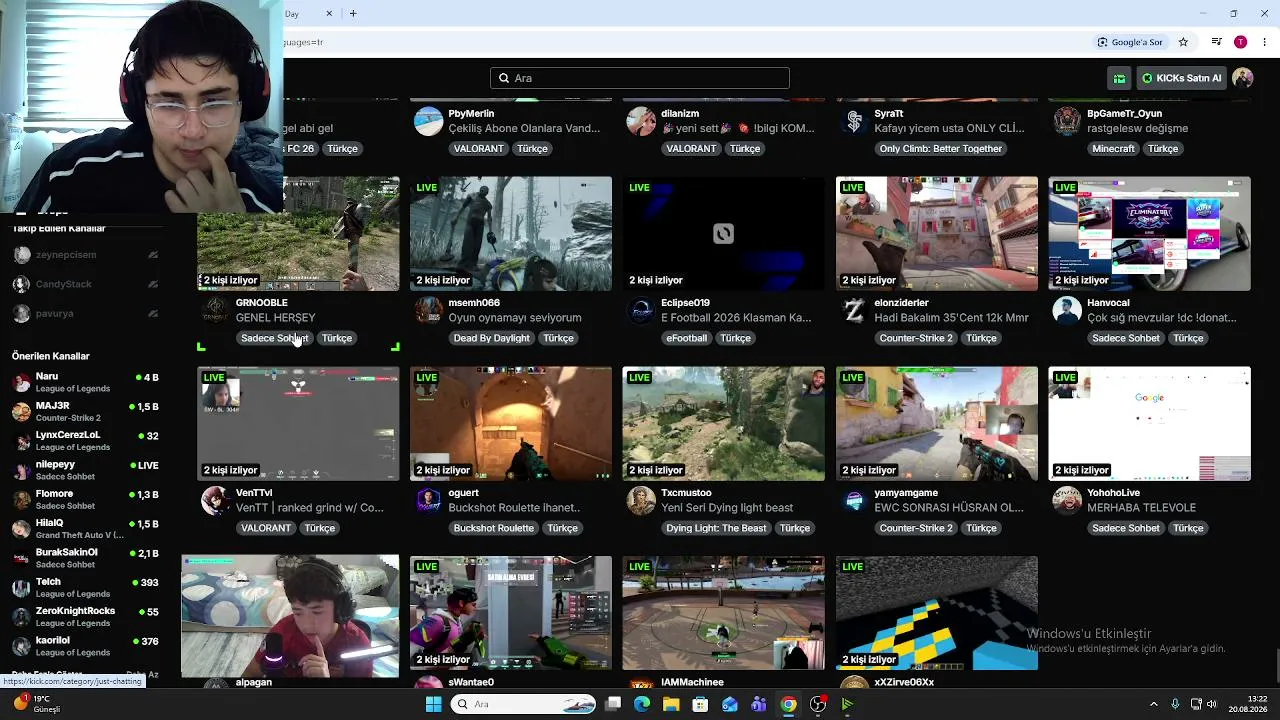Viewport: 1280px width, 720px height.
Task: Open OBS Studio from the taskbar
Action: (x=818, y=704)
